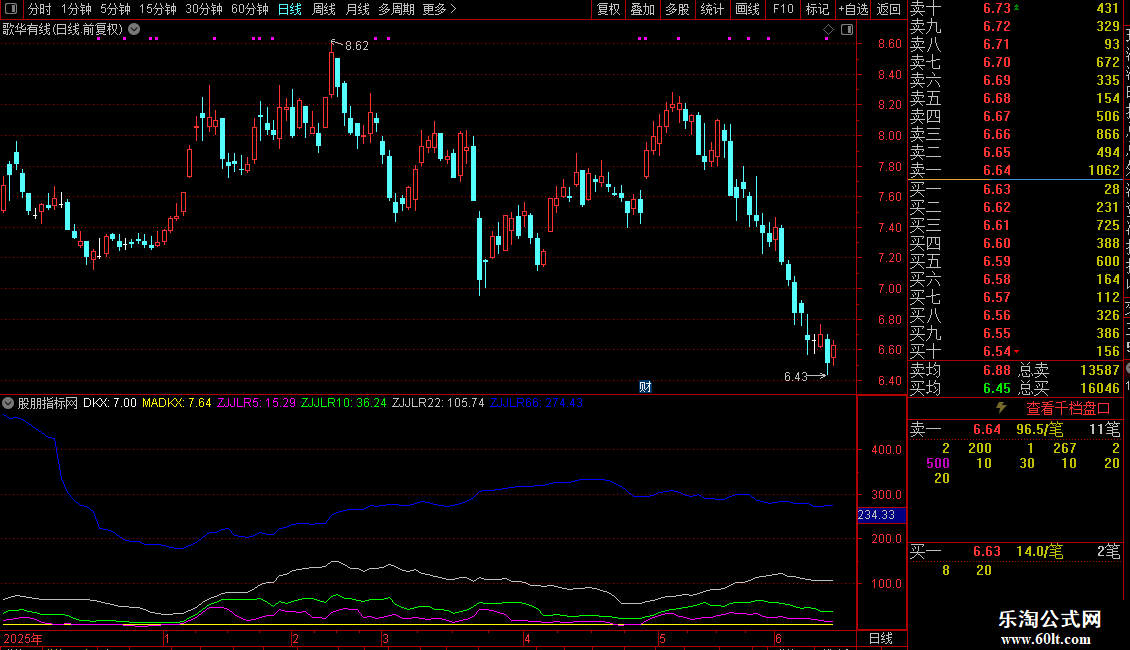Image resolution: width=1130 pixels, height=650 pixels.
Task: Click the 卖均 6.88 average row
Action: 961,370
